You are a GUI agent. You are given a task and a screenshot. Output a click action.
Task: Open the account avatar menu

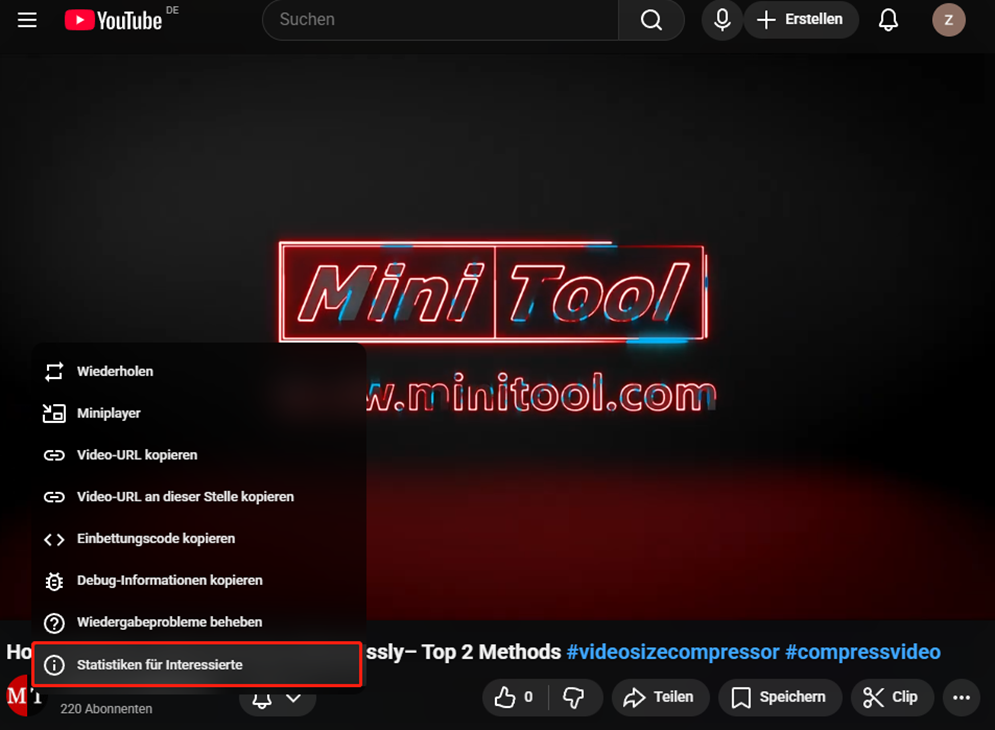948,20
